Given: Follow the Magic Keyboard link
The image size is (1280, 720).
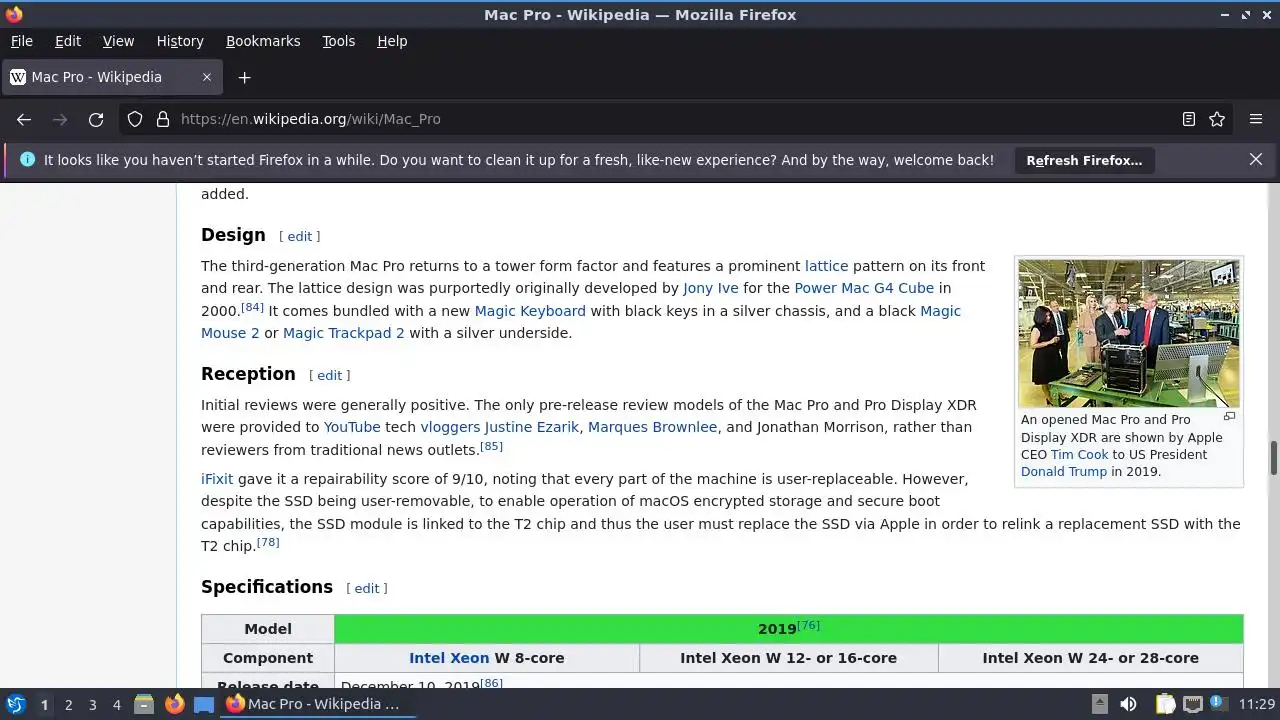Looking at the screenshot, I should pos(530,311).
